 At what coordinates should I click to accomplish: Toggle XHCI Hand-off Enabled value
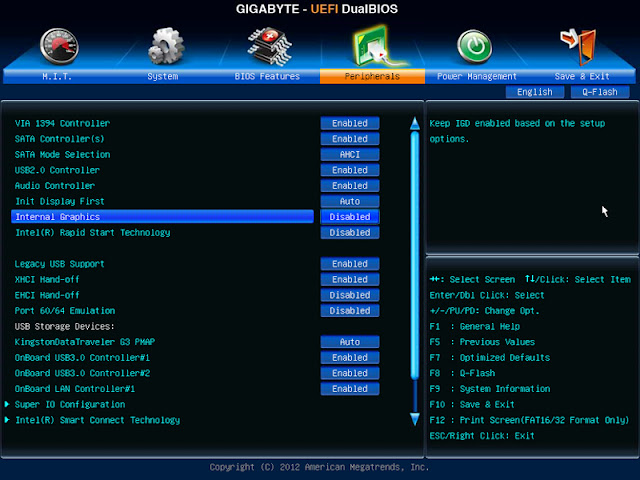[x=350, y=279]
